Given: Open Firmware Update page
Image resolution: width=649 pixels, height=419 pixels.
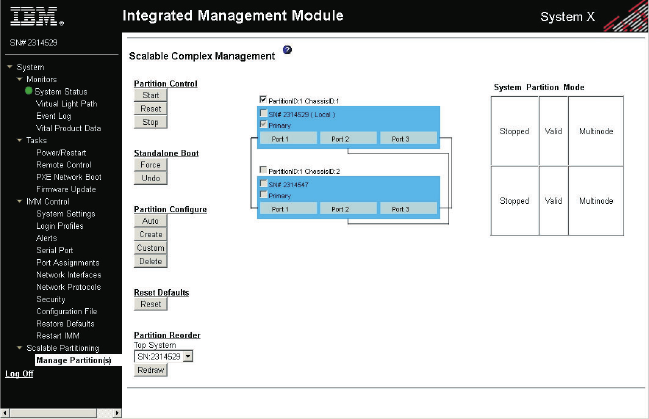Looking at the screenshot, I should point(66,189).
